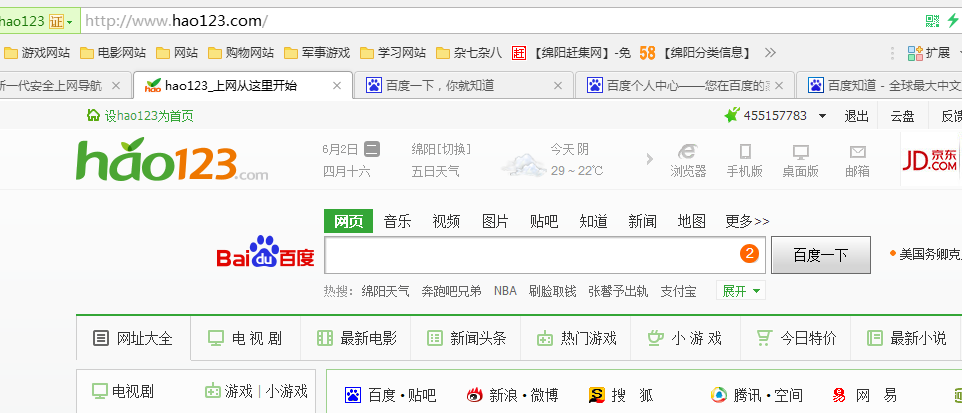The image size is (962, 413).
Task: Select the 贴吧 search tab
Action: tap(544, 221)
